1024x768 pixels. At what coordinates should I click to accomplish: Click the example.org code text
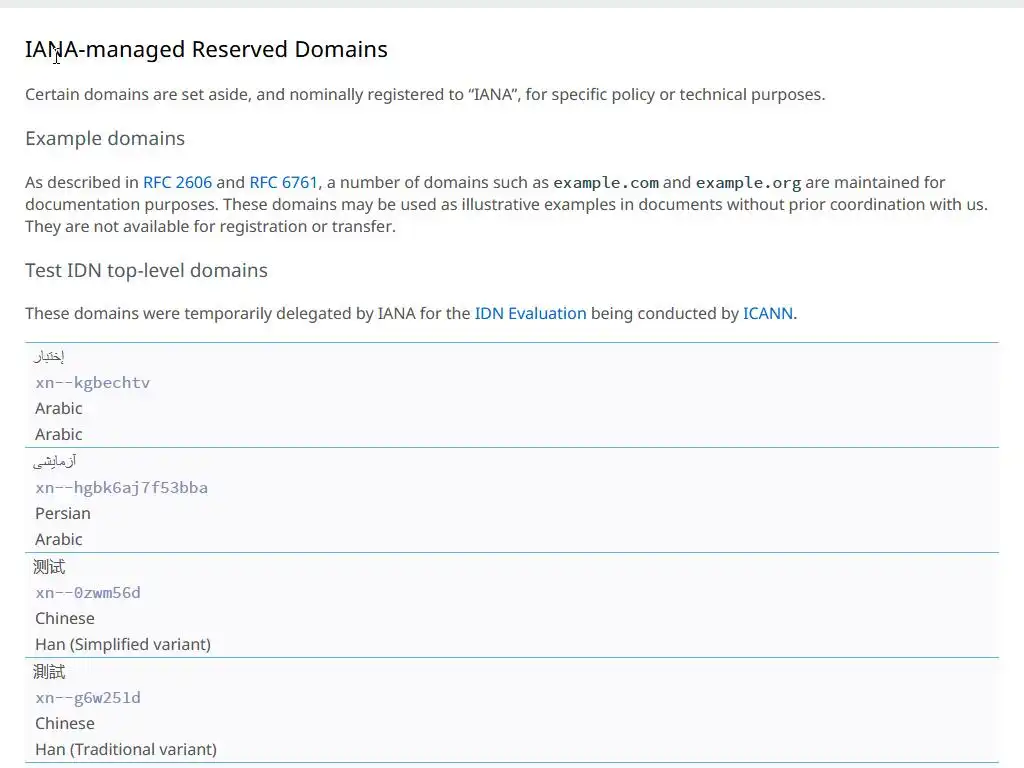click(x=748, y=183)
